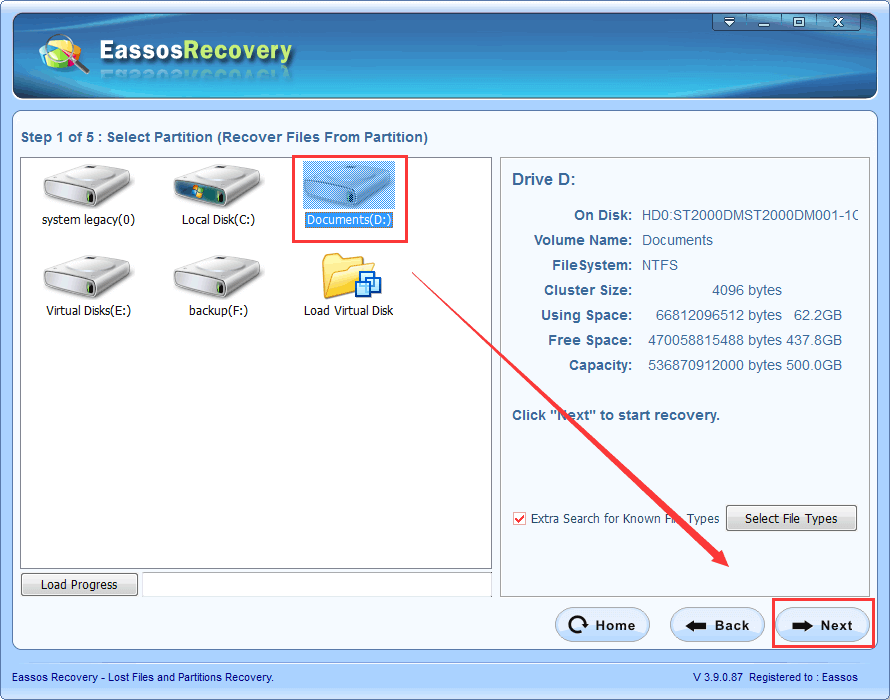Click the Registered to : Eassos text

pyautogui.click(x=803, y=677)
